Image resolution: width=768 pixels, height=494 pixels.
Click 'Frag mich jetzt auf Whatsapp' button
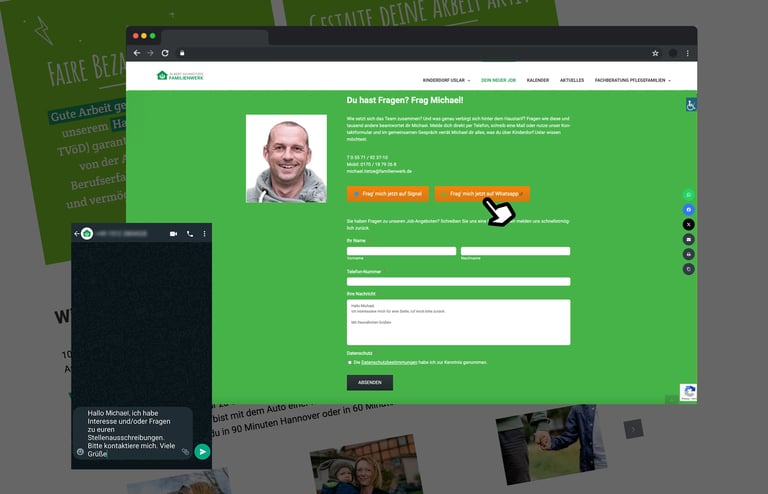coord(482,194)
